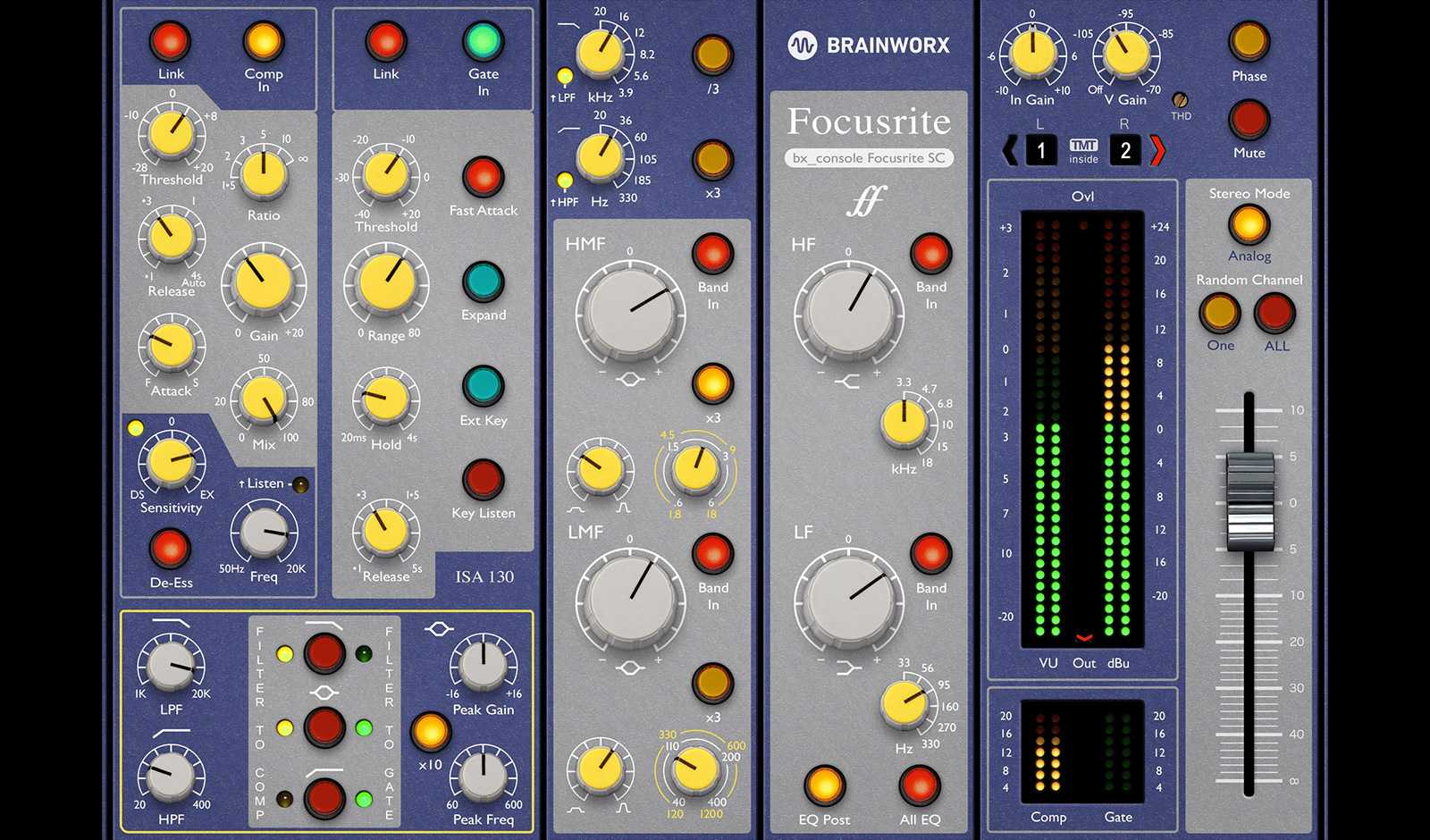Enable the Comp In button
The height and width of the screenshot is (840, 1430).
[x=263, y=41]
